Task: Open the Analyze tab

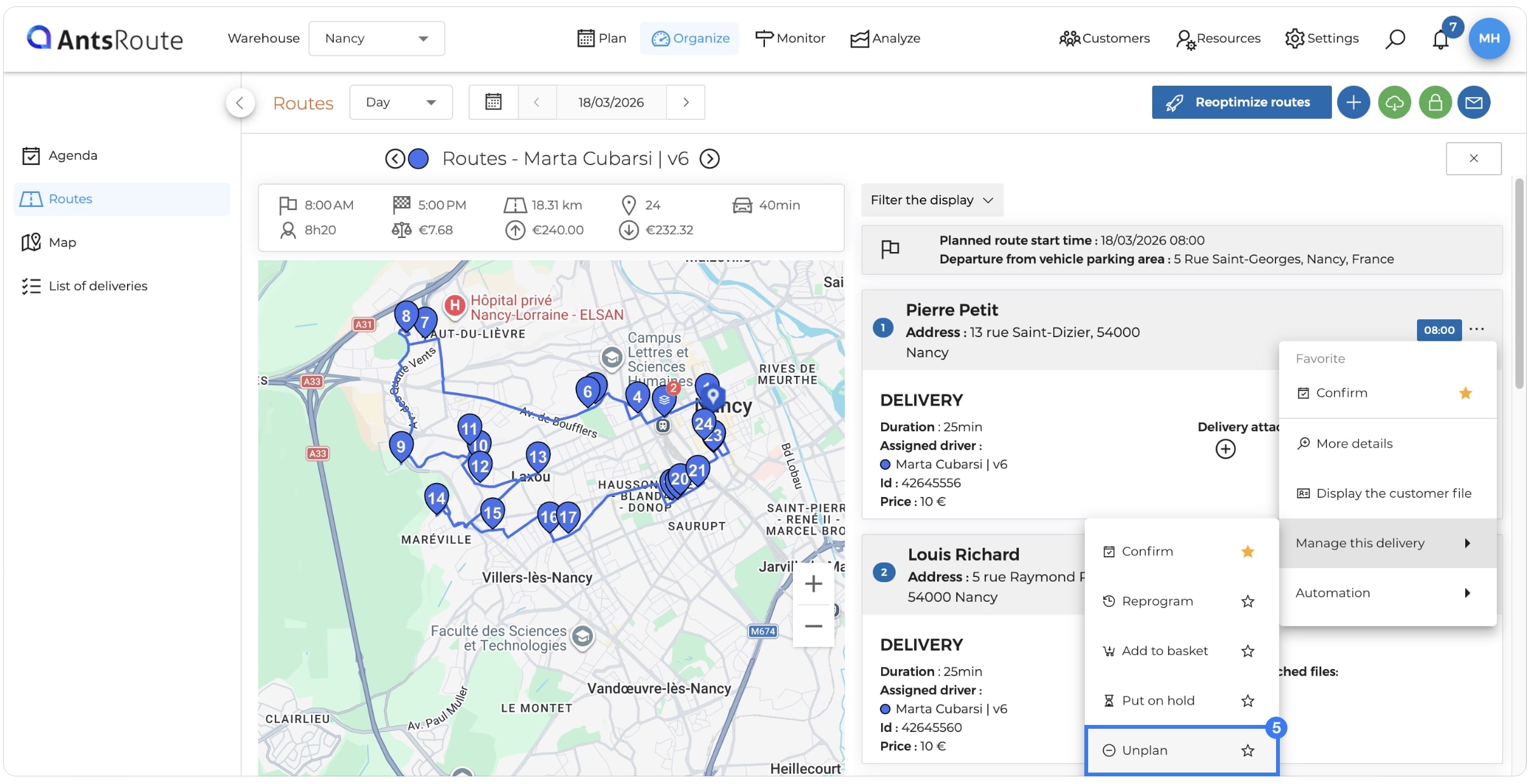Action: [x=885, y=39]
